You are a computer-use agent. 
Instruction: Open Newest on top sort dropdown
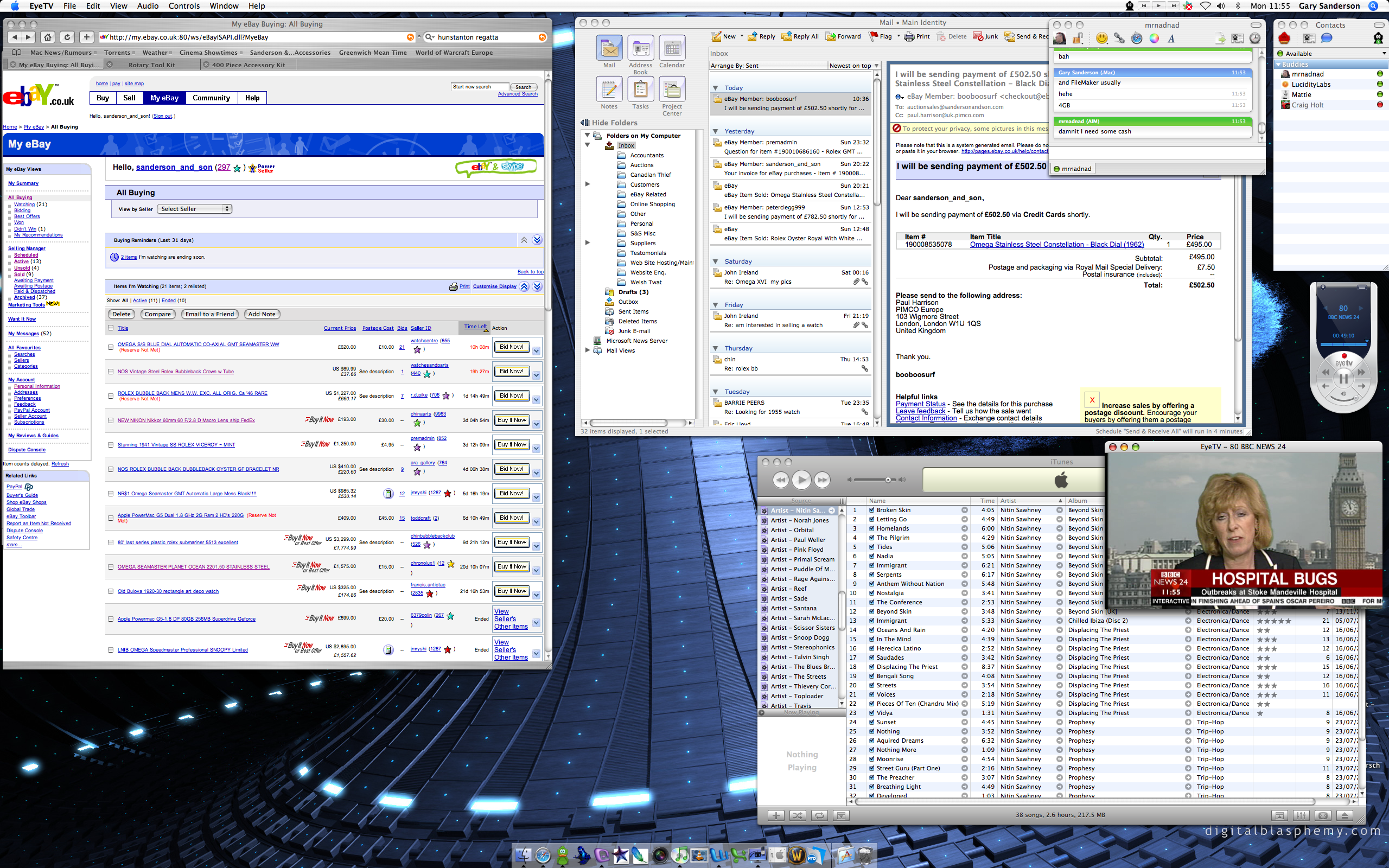[x=854, y=66]
